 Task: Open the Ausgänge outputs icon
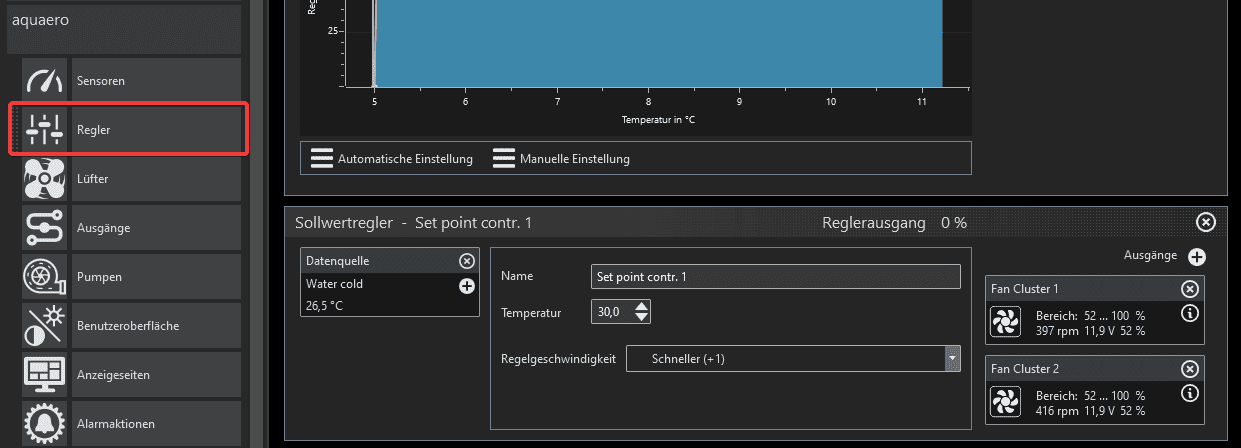(44, 228)
